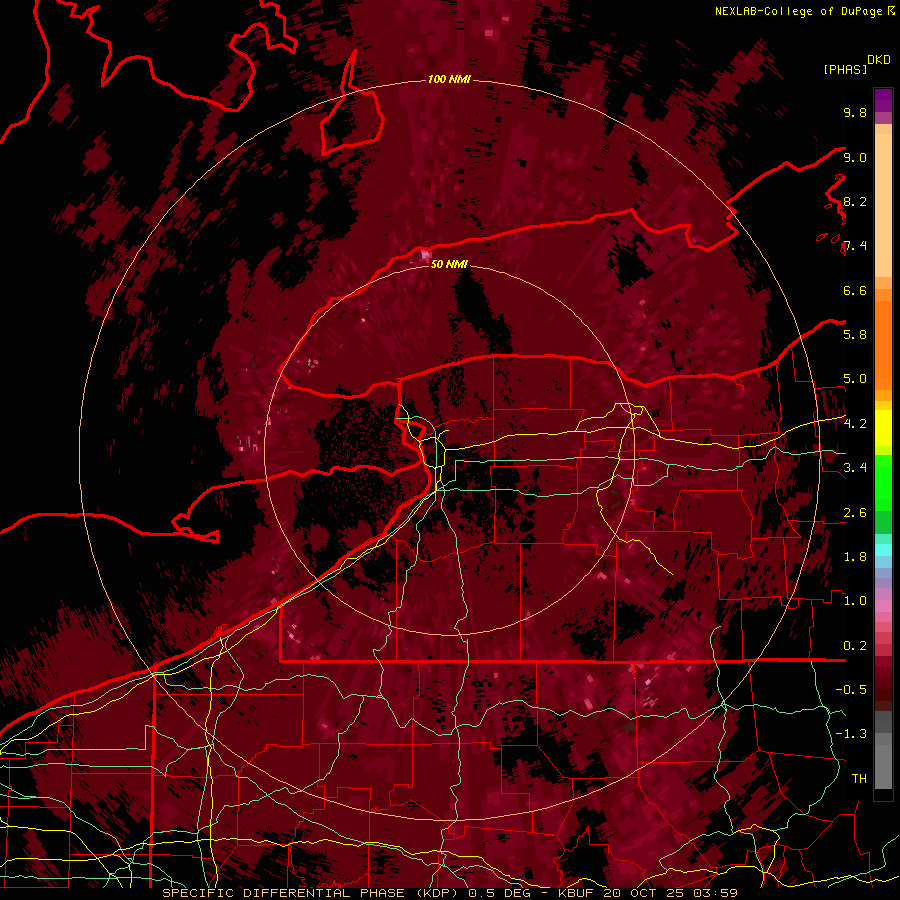The image size is (900, 900).
Task: Click the pink band of color scale
Action: [x=883, y=606]
